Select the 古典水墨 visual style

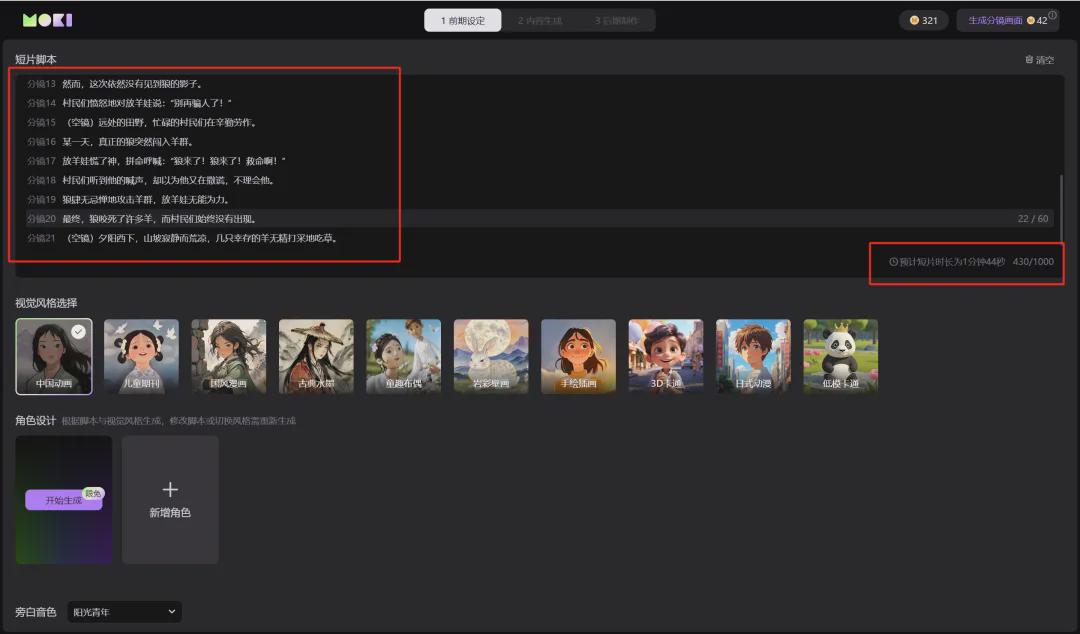coord(315,355)
